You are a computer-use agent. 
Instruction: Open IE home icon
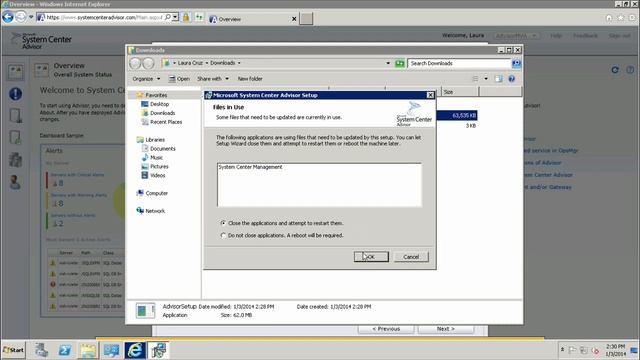tap(609, 18)
